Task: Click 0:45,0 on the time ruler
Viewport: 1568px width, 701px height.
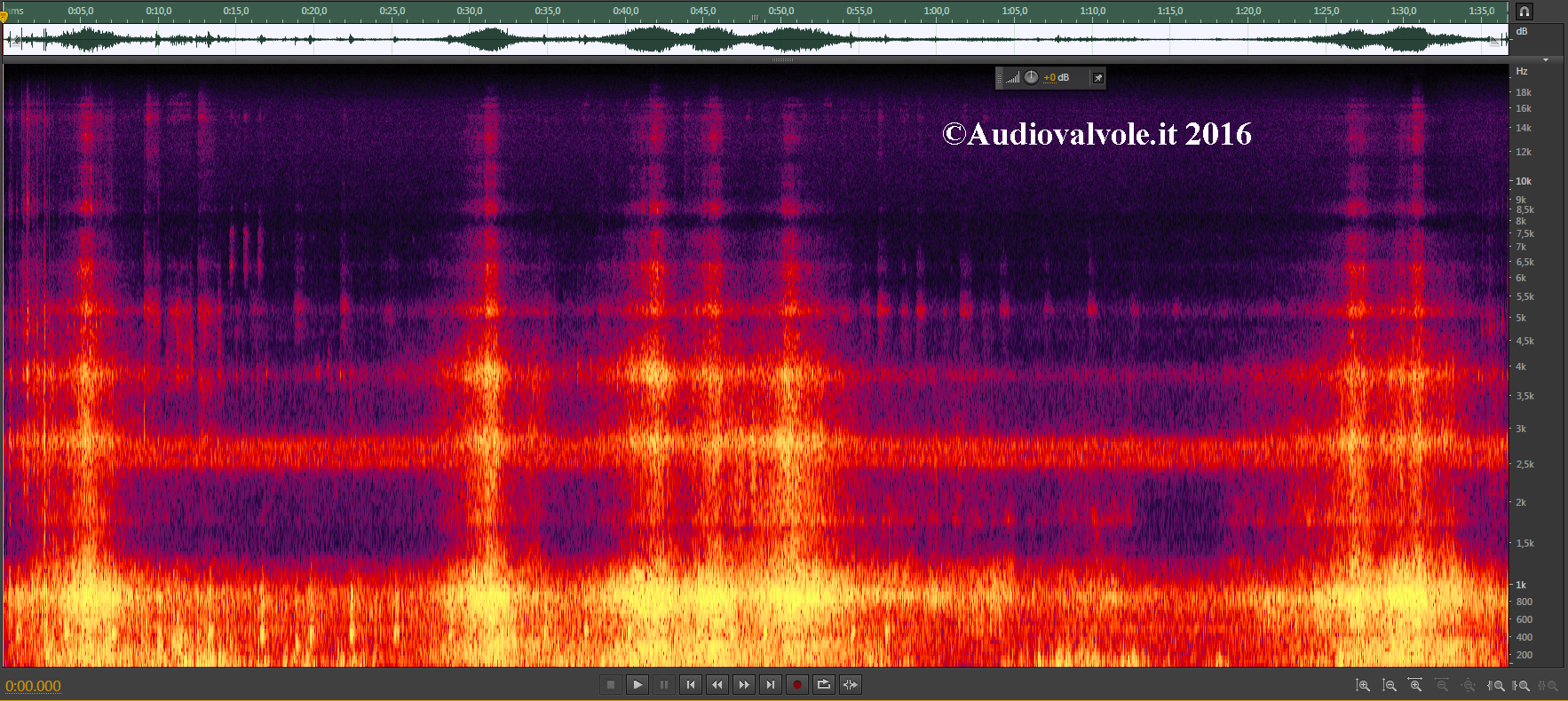Action: pyautogui.click(x=702, y=11)
